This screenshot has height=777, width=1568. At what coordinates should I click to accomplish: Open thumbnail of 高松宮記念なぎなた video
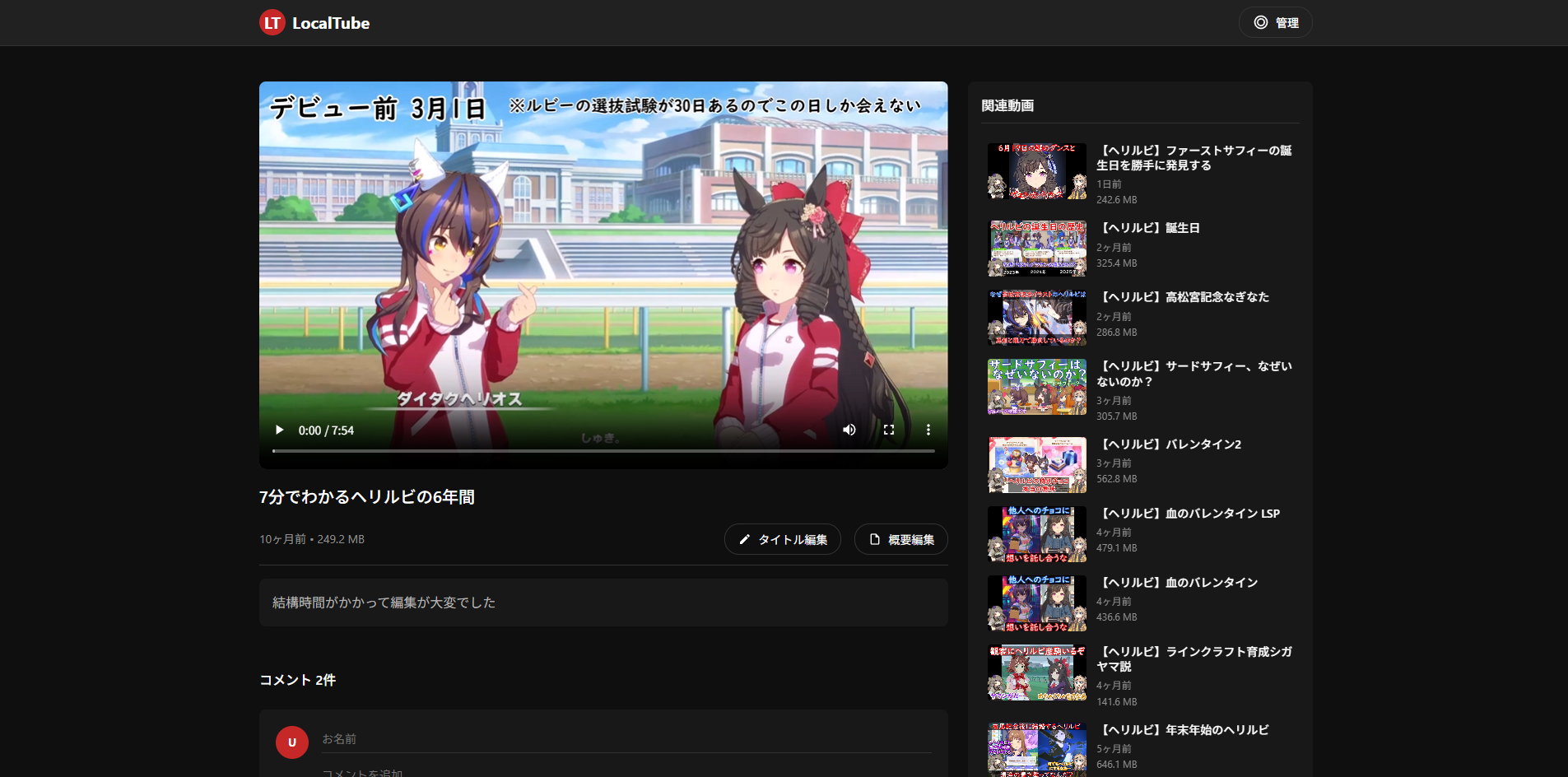(x=1037, y=318)
